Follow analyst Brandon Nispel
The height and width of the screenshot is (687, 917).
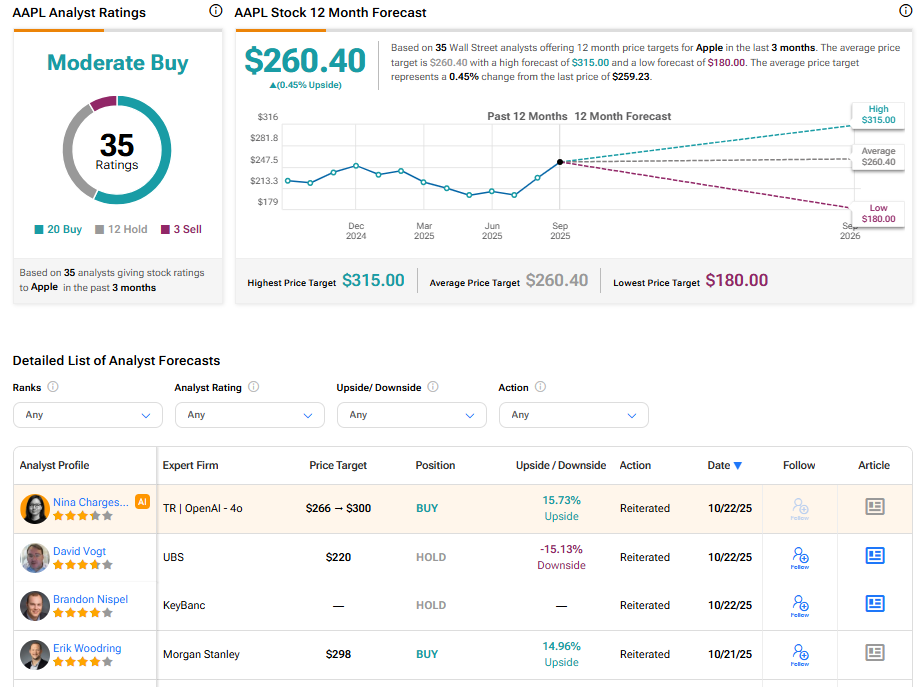tap(799, 605)
